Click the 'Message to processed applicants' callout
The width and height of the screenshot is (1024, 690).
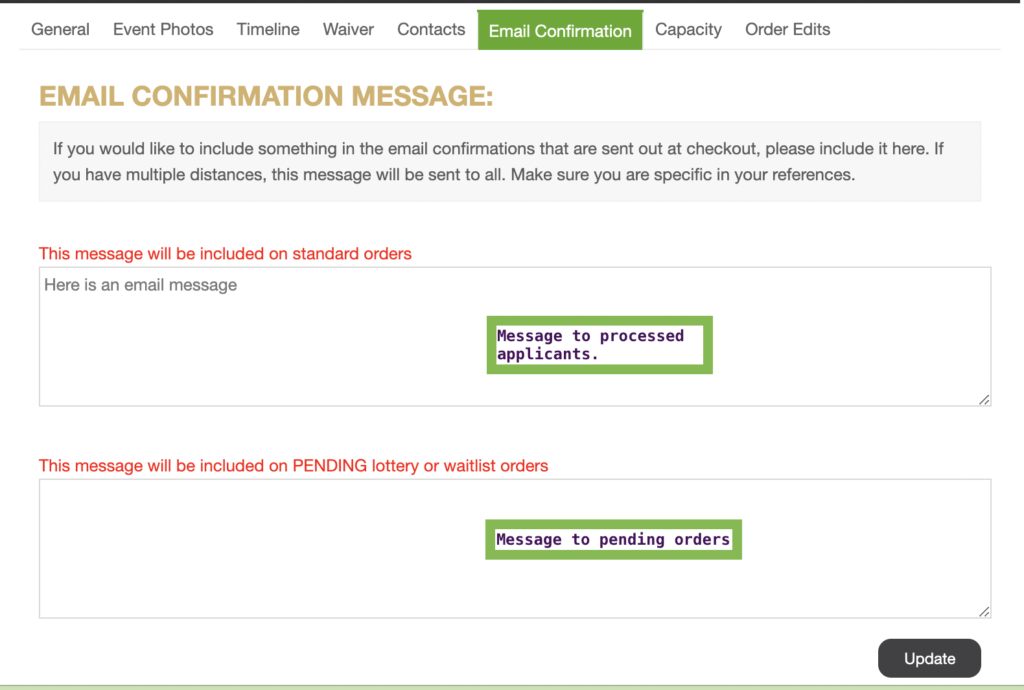(x=599, y=345)
